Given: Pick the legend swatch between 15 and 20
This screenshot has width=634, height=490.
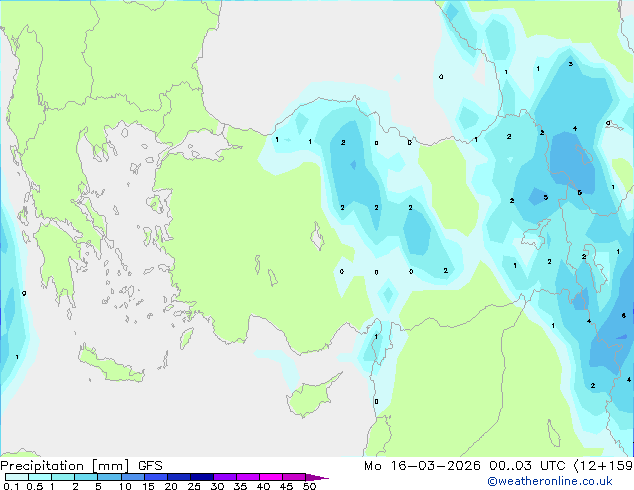Looking at the screenshot, I should tap(156, 477).
